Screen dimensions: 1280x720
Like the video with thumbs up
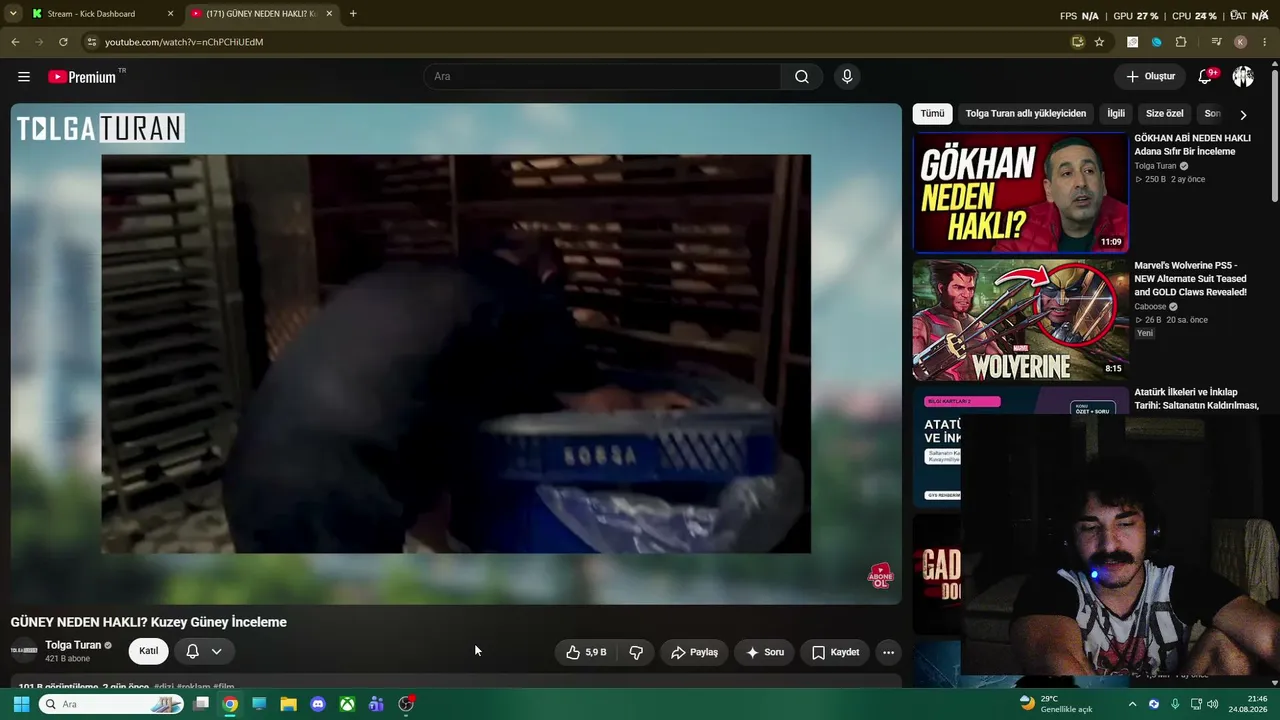586,652
